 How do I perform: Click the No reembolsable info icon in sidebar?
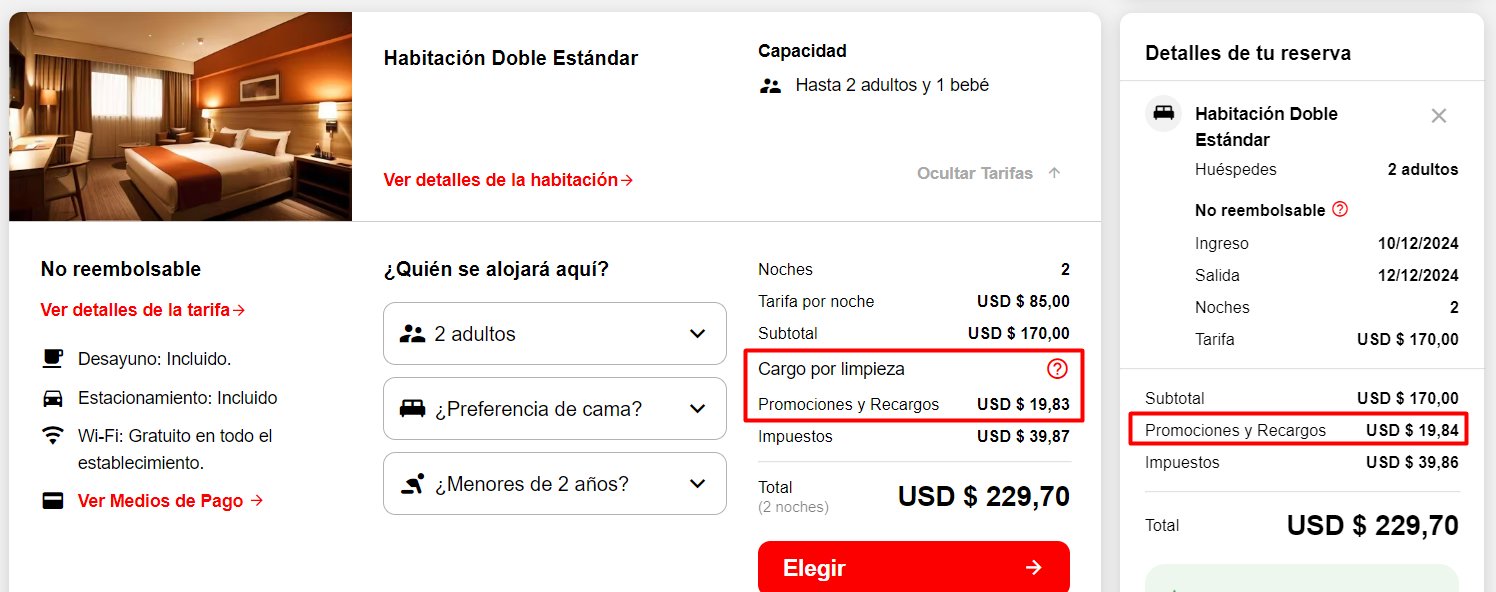pyautogui.click(x=1341, y=210)
